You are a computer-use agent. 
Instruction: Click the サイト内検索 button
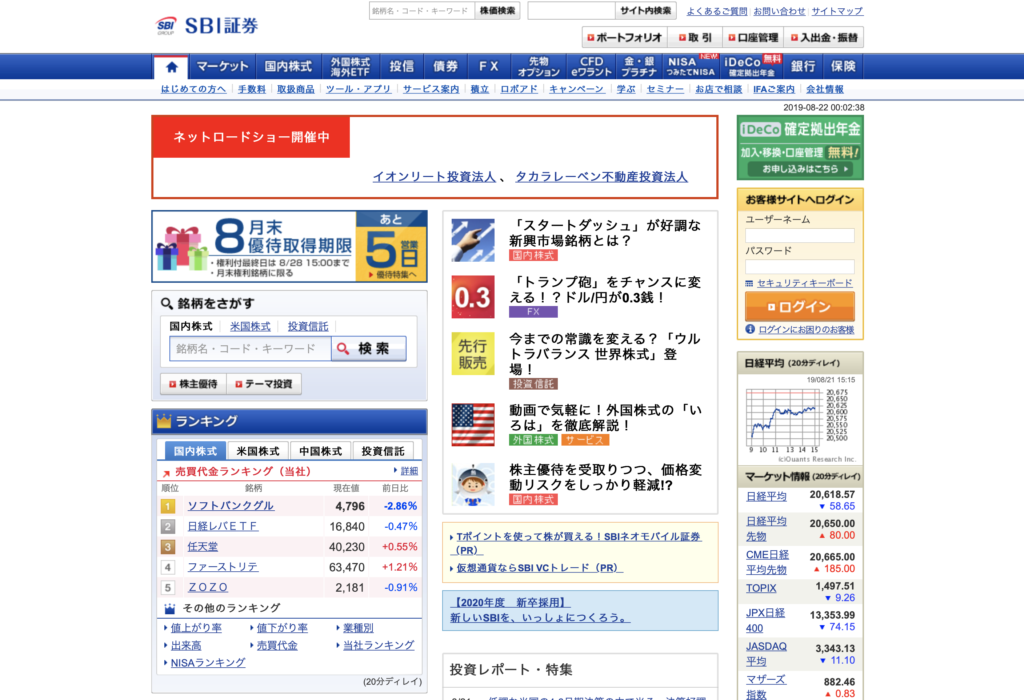pyautogui.click(x=645, y=11)
